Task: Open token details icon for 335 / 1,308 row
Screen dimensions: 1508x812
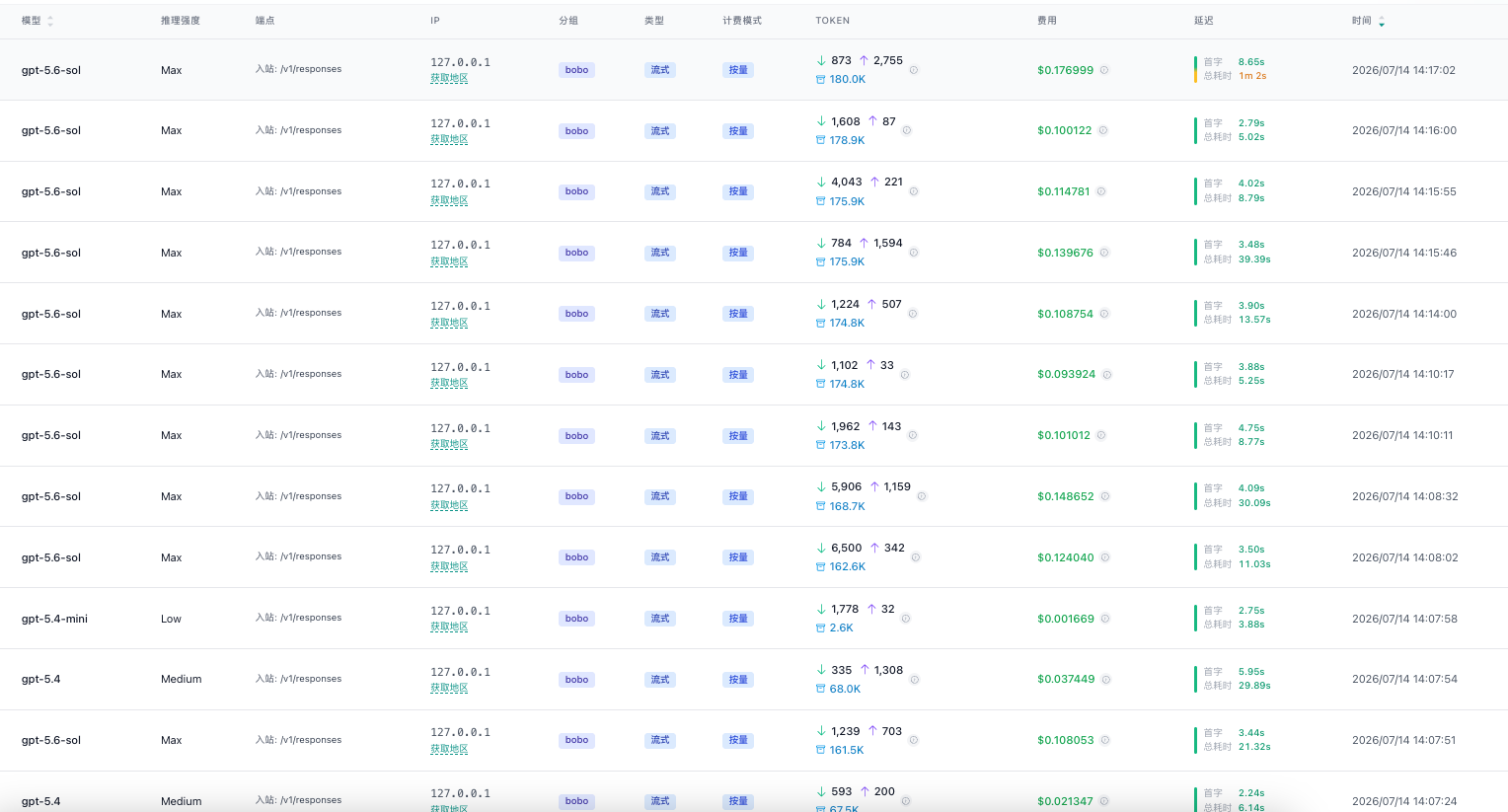Action: (915, 680)
